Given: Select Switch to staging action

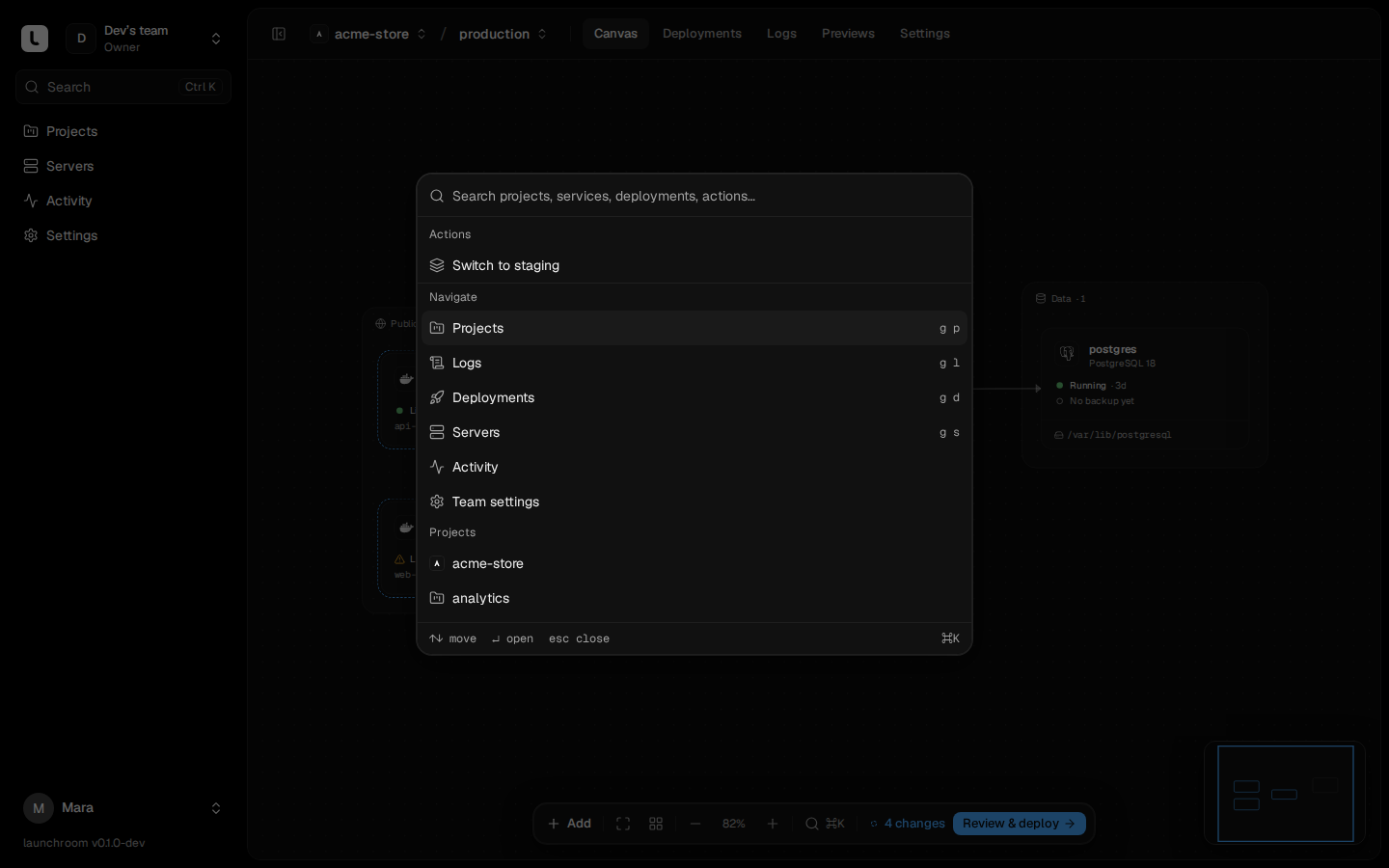Looking at the screenshot, I should coord(694,265).
